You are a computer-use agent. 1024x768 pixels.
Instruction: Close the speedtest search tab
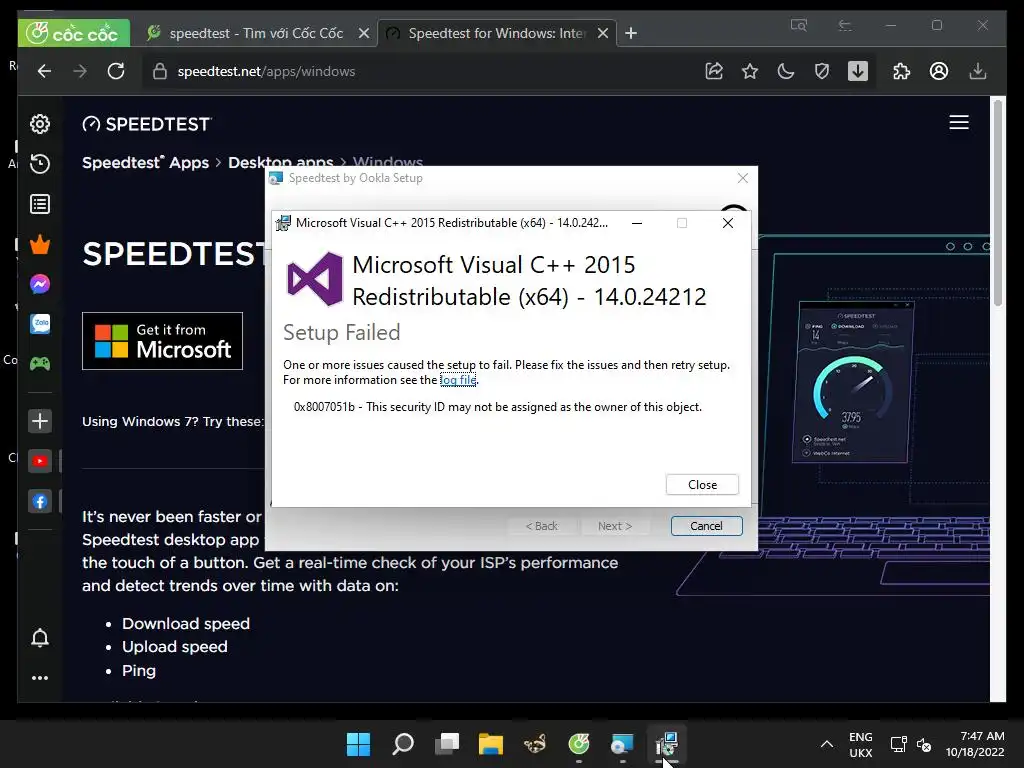(364, 33)
